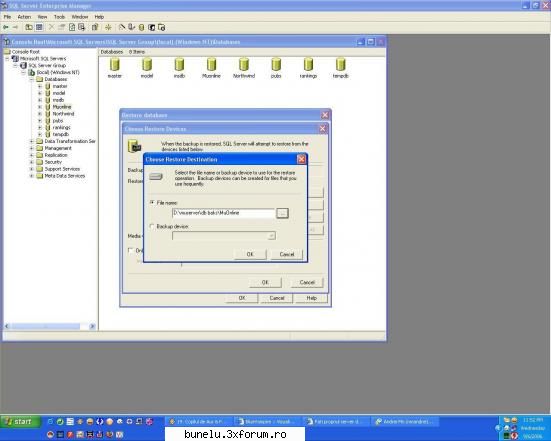Open the Help menu

[x=99, y=17]
